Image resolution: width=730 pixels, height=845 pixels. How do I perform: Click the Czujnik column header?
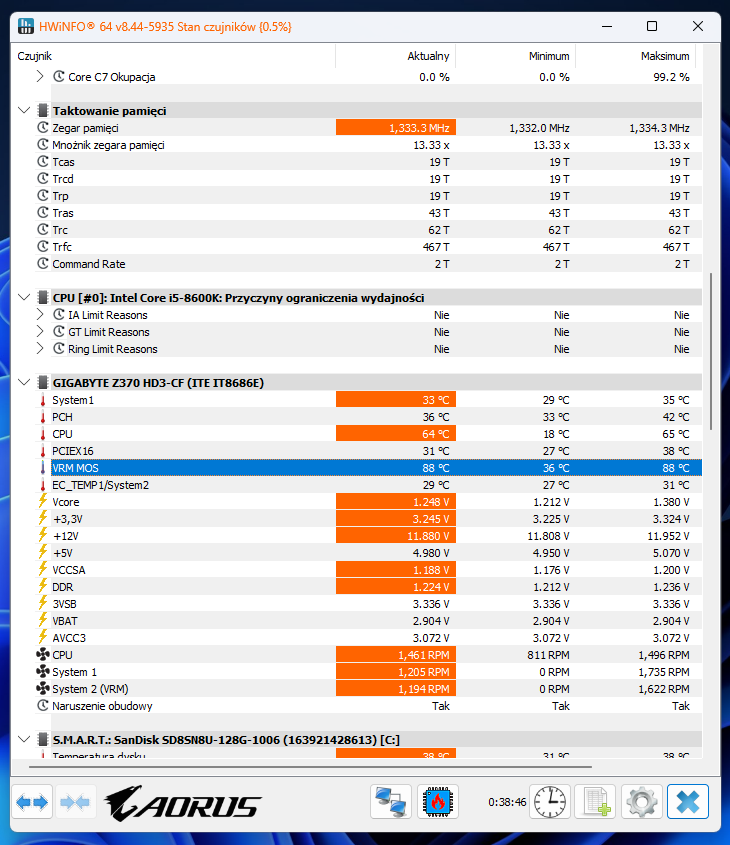click(x=173, y=56)
